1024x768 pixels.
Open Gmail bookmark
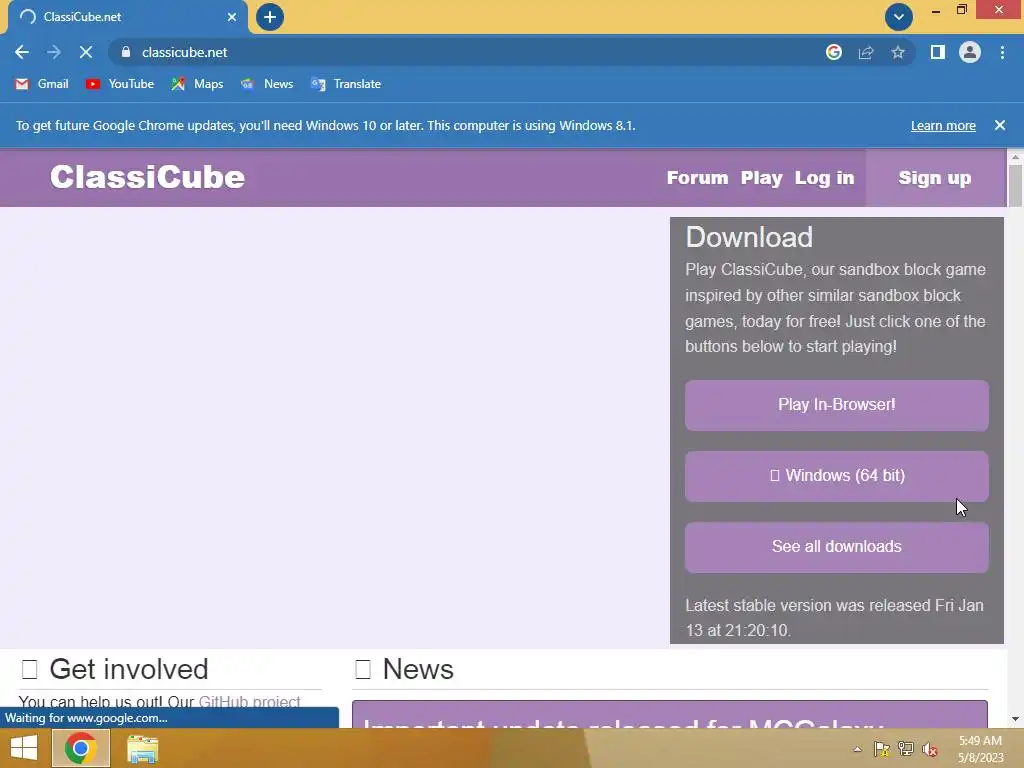[42, 84]
